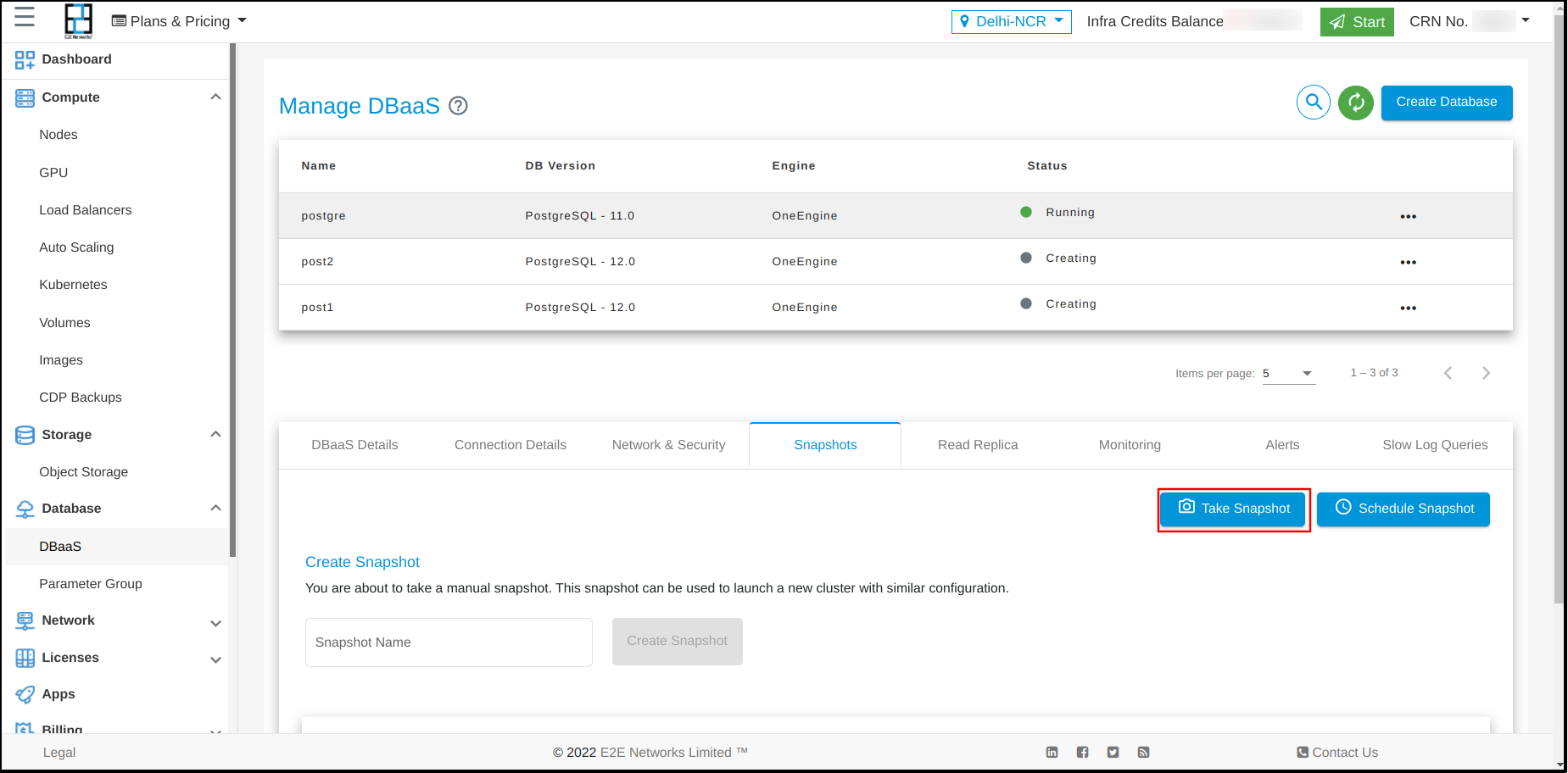Open Delhi-NCR region selector
Viewport: 1568px width, 773px height.
(x=1012, y=21)
